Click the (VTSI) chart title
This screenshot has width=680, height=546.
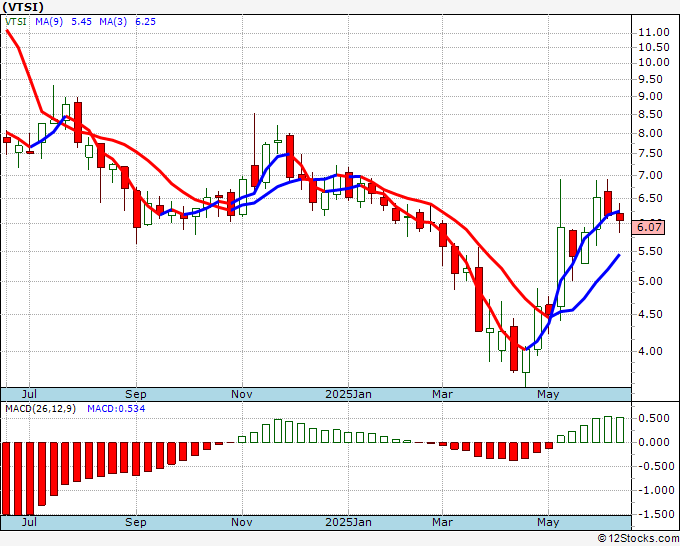(23, 7)
